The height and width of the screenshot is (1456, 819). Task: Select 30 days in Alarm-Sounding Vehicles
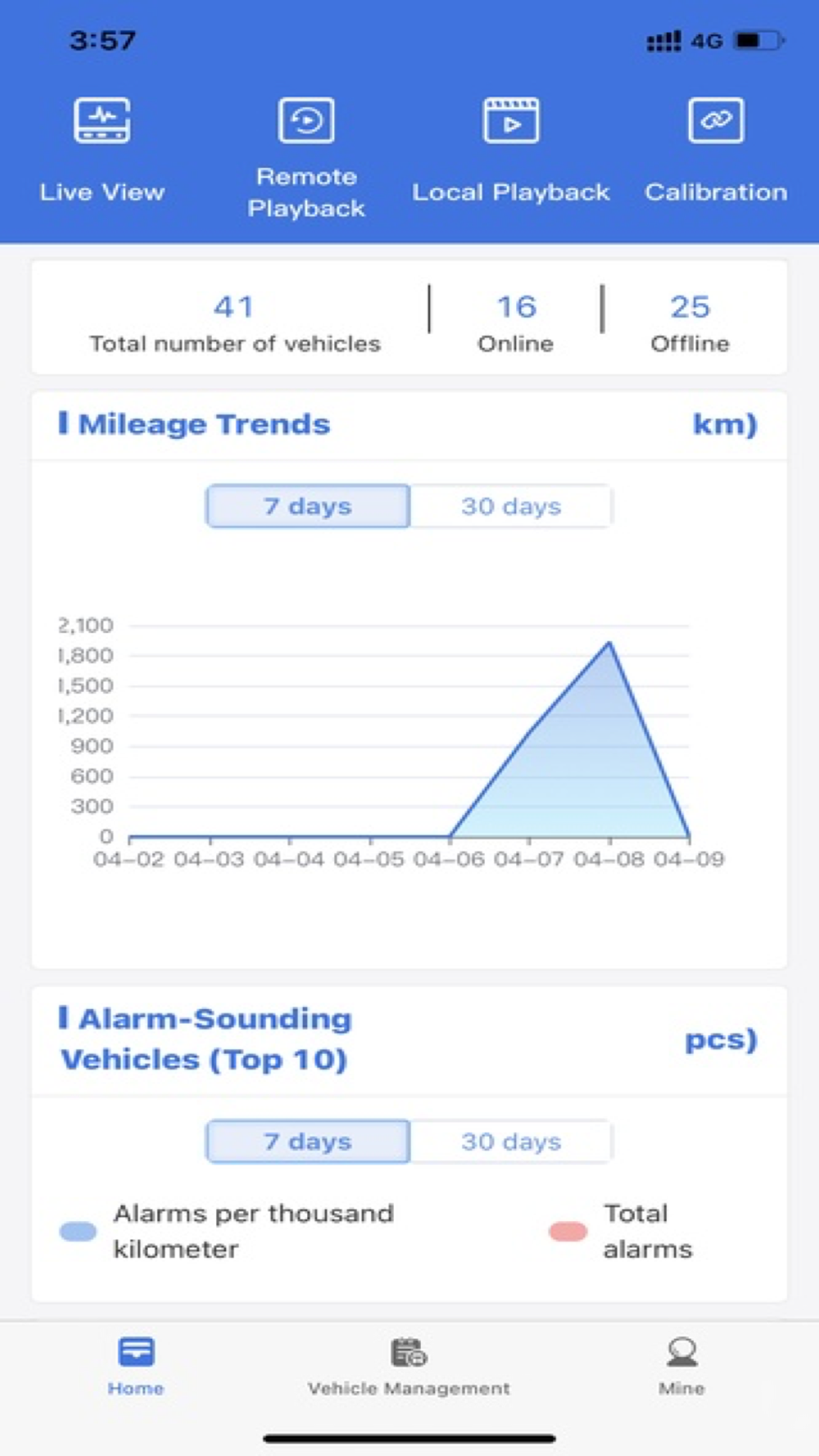pyautogui.click(x=511, y=1142)
